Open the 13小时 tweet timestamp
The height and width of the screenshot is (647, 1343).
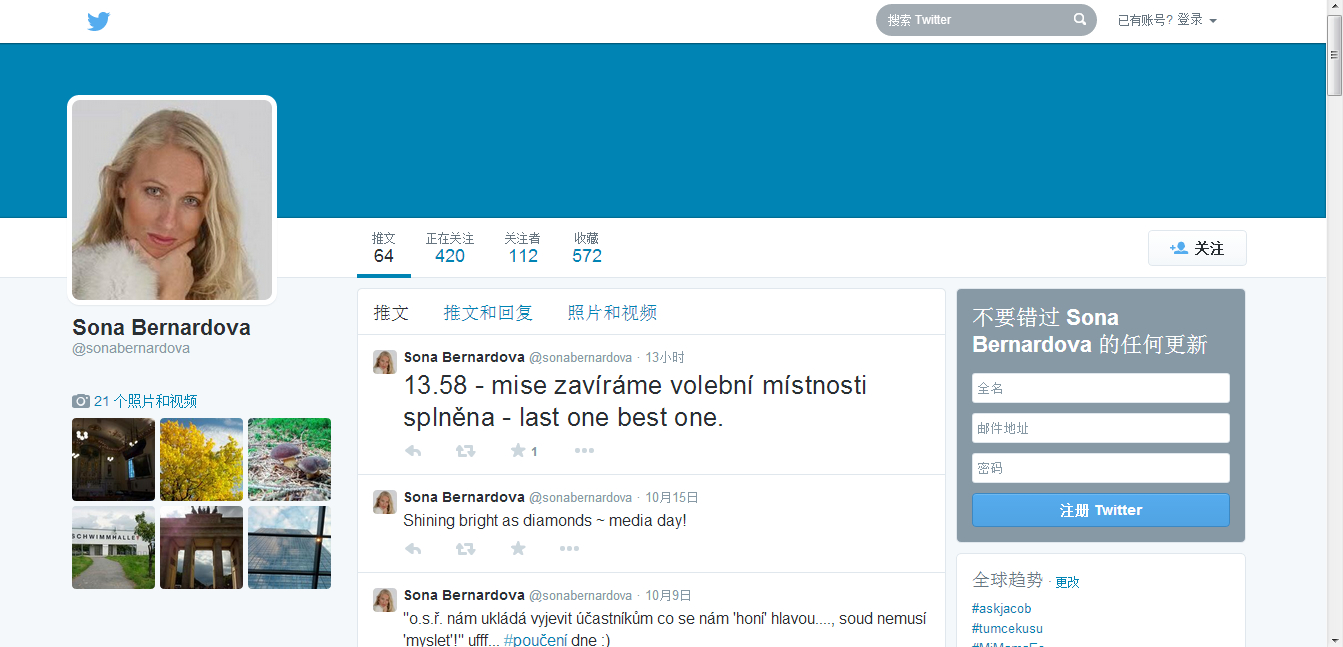[665, 357]
